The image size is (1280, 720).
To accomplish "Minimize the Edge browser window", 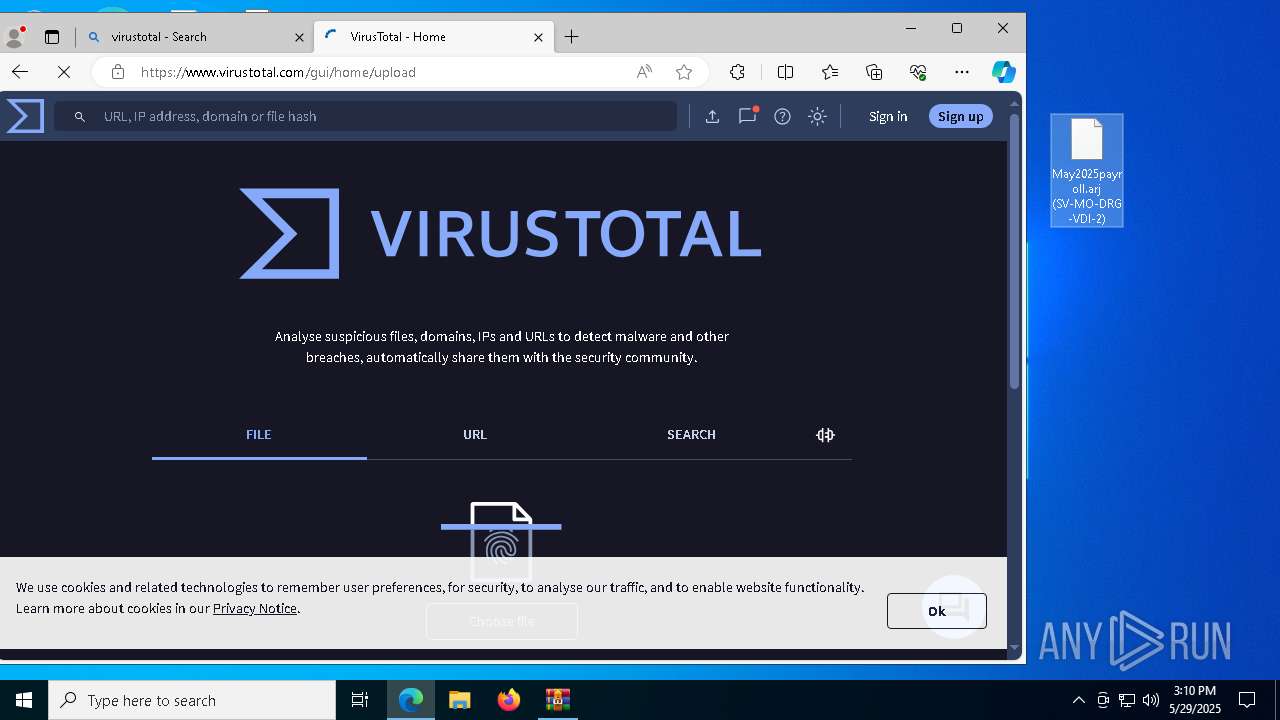I will 911,28.
